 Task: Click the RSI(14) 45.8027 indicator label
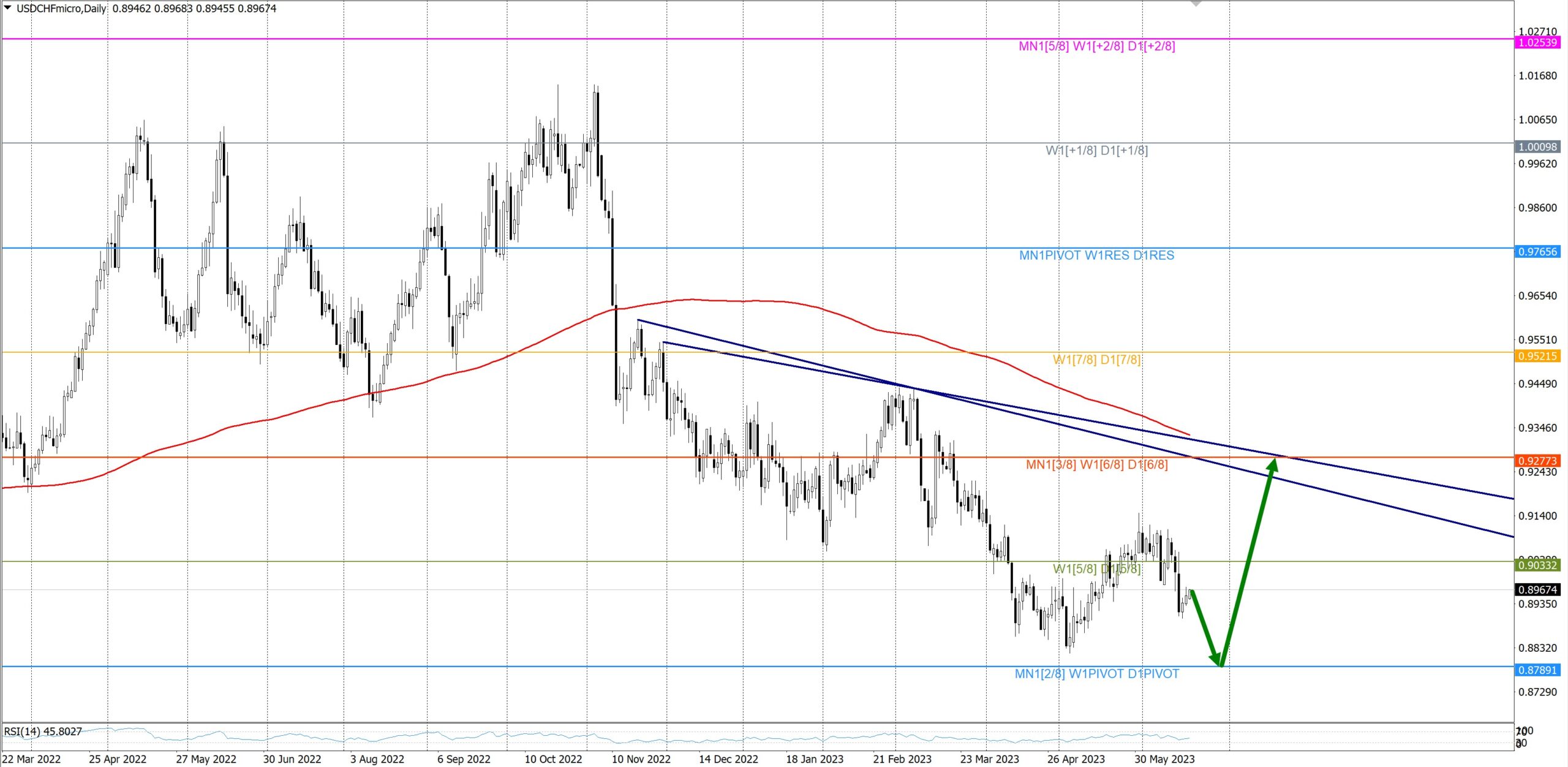coord(43,731)
